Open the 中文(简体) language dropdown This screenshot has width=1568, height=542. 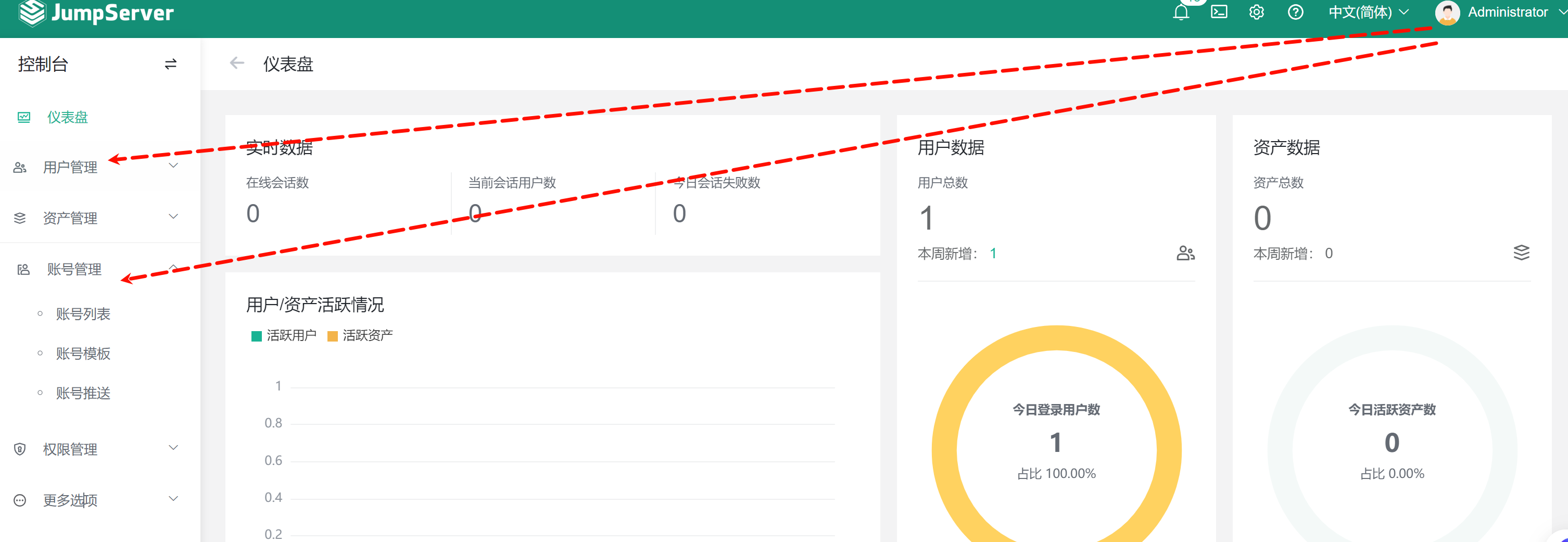pyautogui.click(x=1368, y=12)
